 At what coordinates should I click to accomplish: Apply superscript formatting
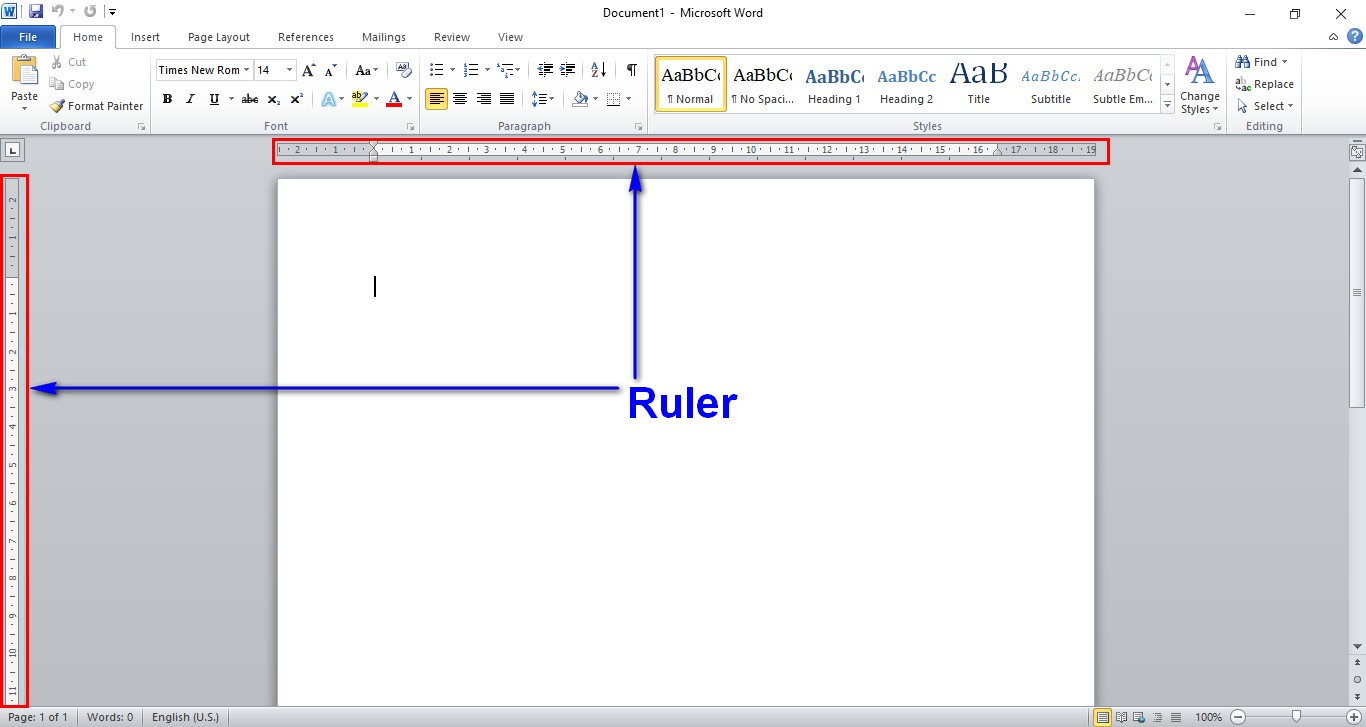tap(296, 99)
